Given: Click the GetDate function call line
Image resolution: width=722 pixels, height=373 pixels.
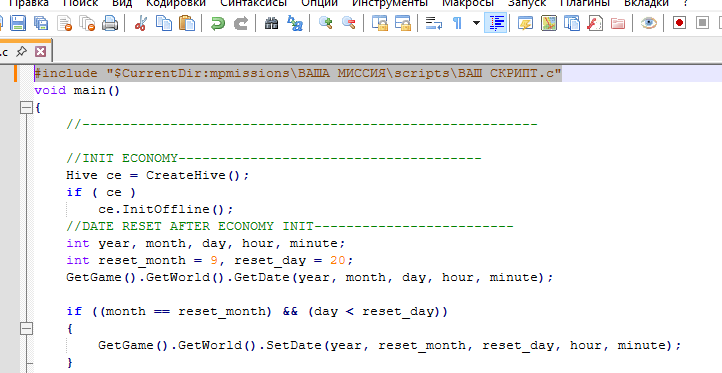Looking at the screenshot, I should 310,278.
